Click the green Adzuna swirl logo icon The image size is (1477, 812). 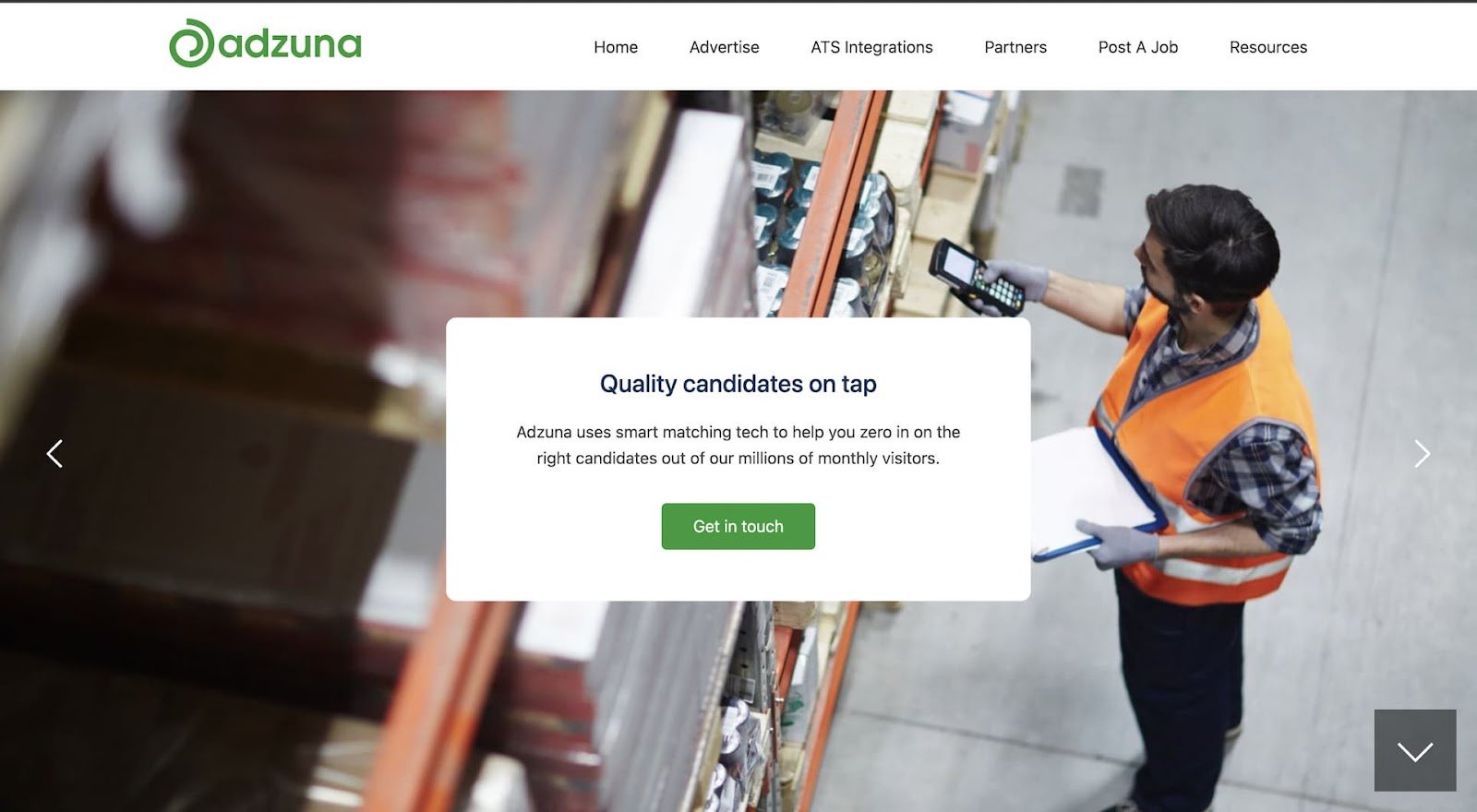pos(191,43)
